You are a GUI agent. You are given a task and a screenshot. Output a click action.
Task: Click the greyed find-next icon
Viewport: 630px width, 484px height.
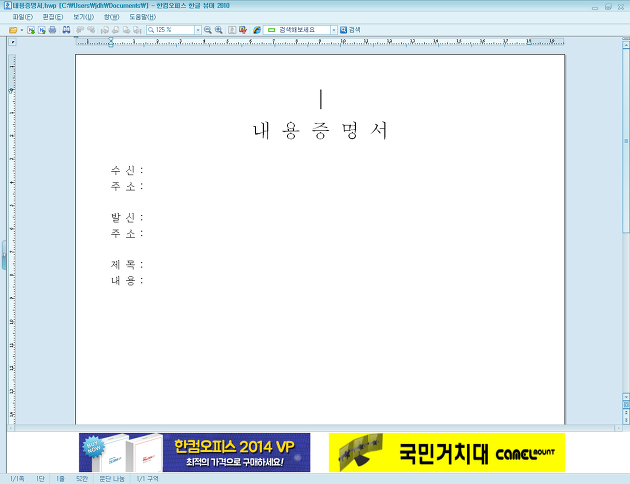click(x=80, y=30)
